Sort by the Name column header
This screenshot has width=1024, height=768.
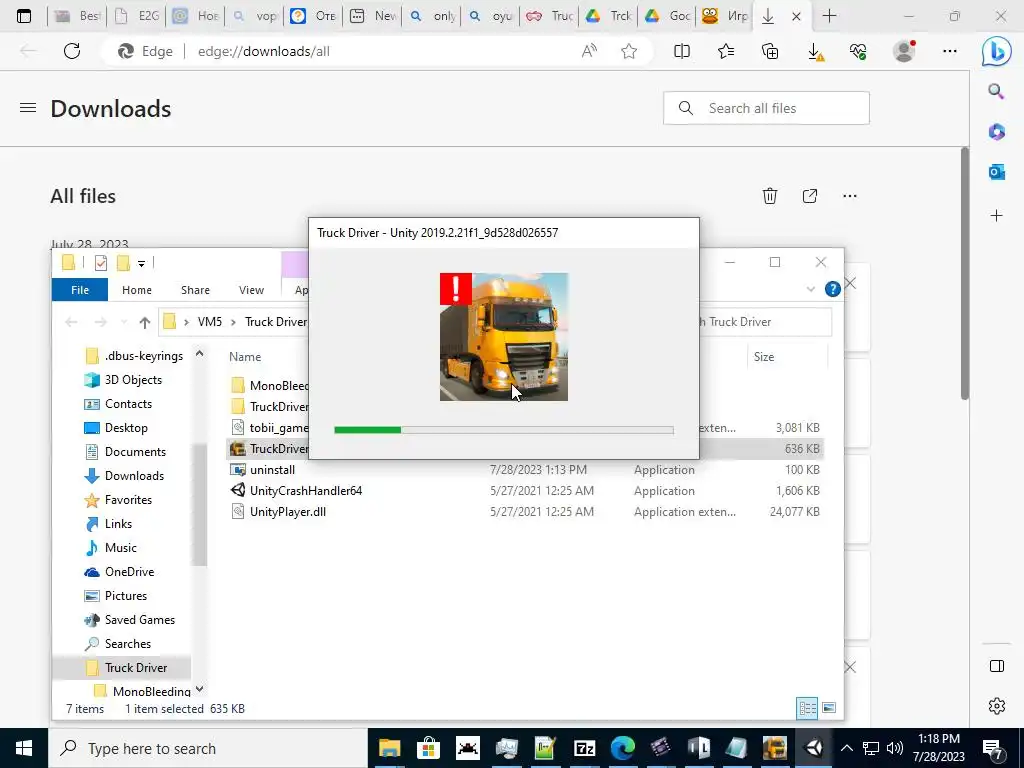coord(245,357)
